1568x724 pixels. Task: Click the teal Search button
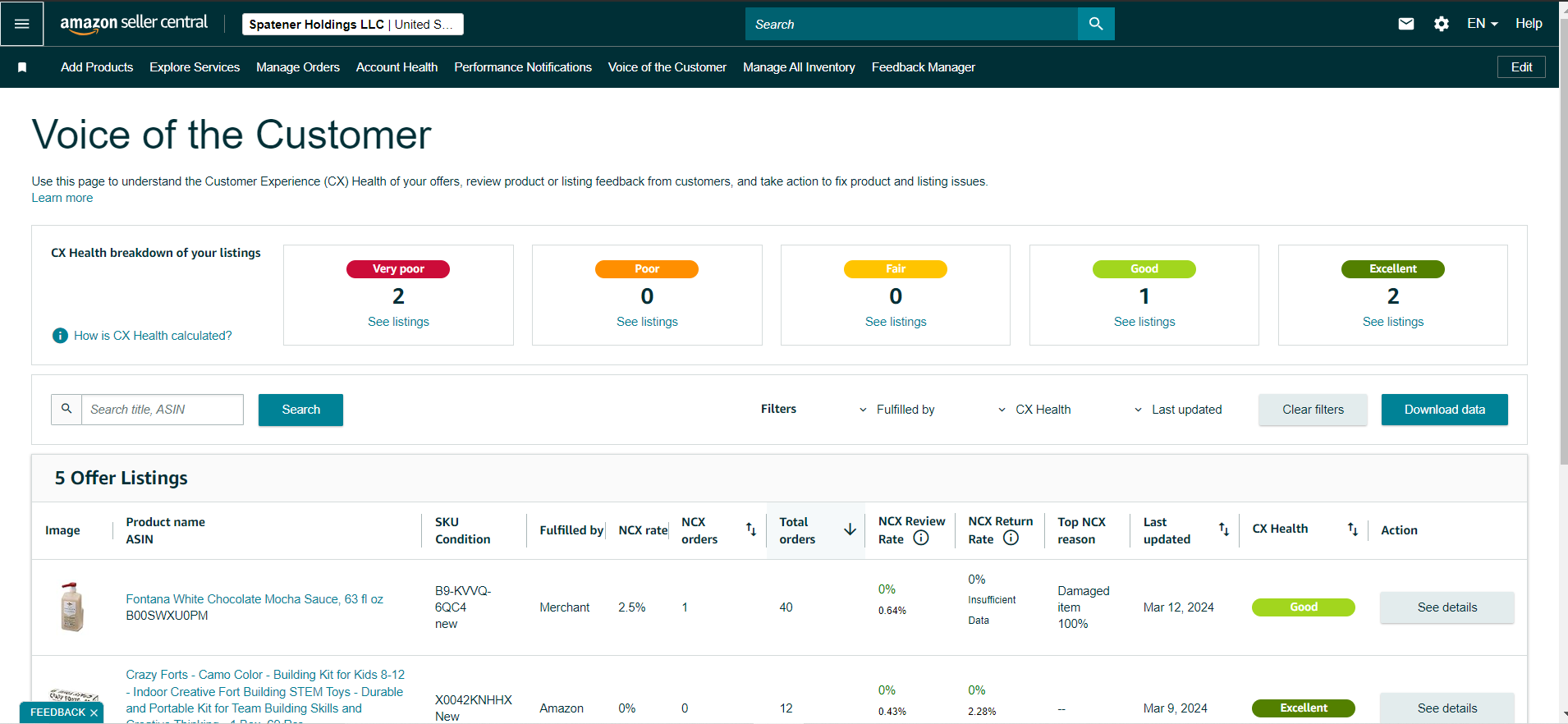(300, 410)
